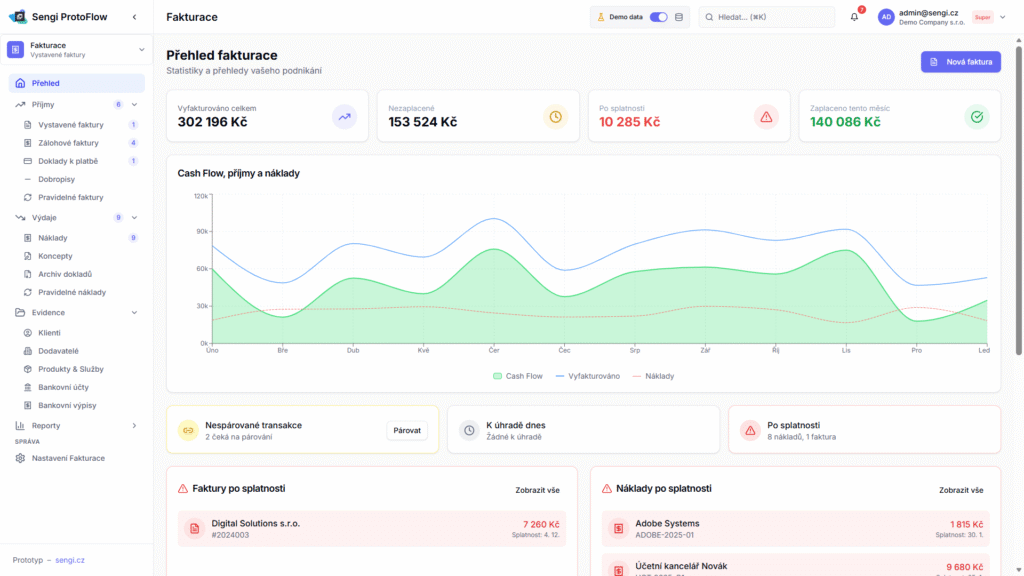Toggle Cash Flow series in chart legend
Screen dimensions: 1024x576
click(518, 376)
